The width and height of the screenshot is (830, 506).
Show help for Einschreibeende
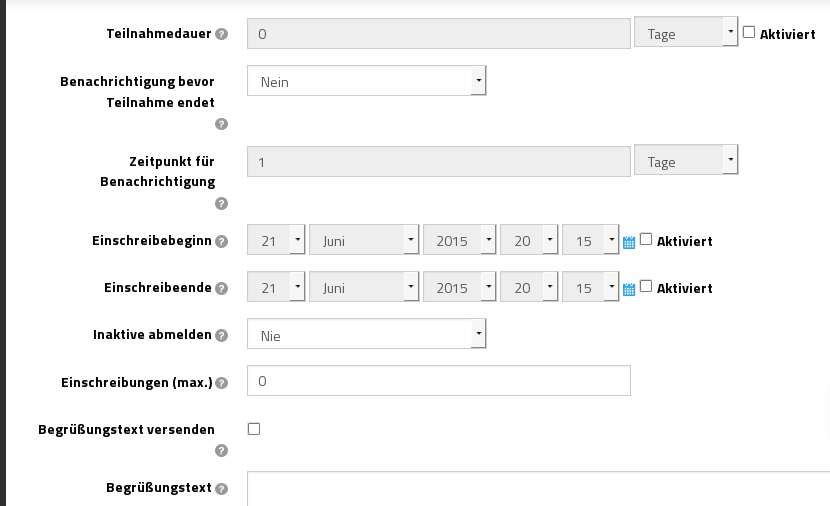point(221,288)
